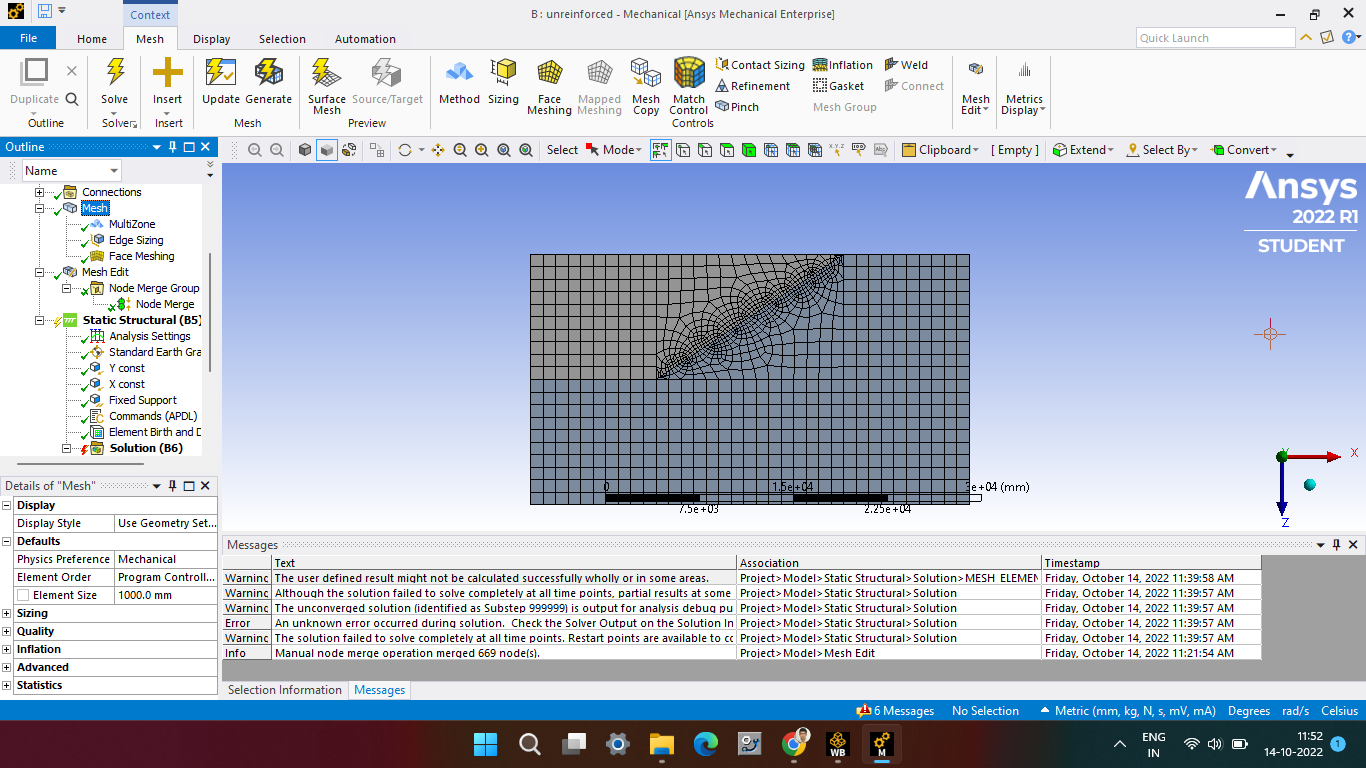Expand the Sizing section in Details
This screenshot has height=768, width=1366.
7,614
